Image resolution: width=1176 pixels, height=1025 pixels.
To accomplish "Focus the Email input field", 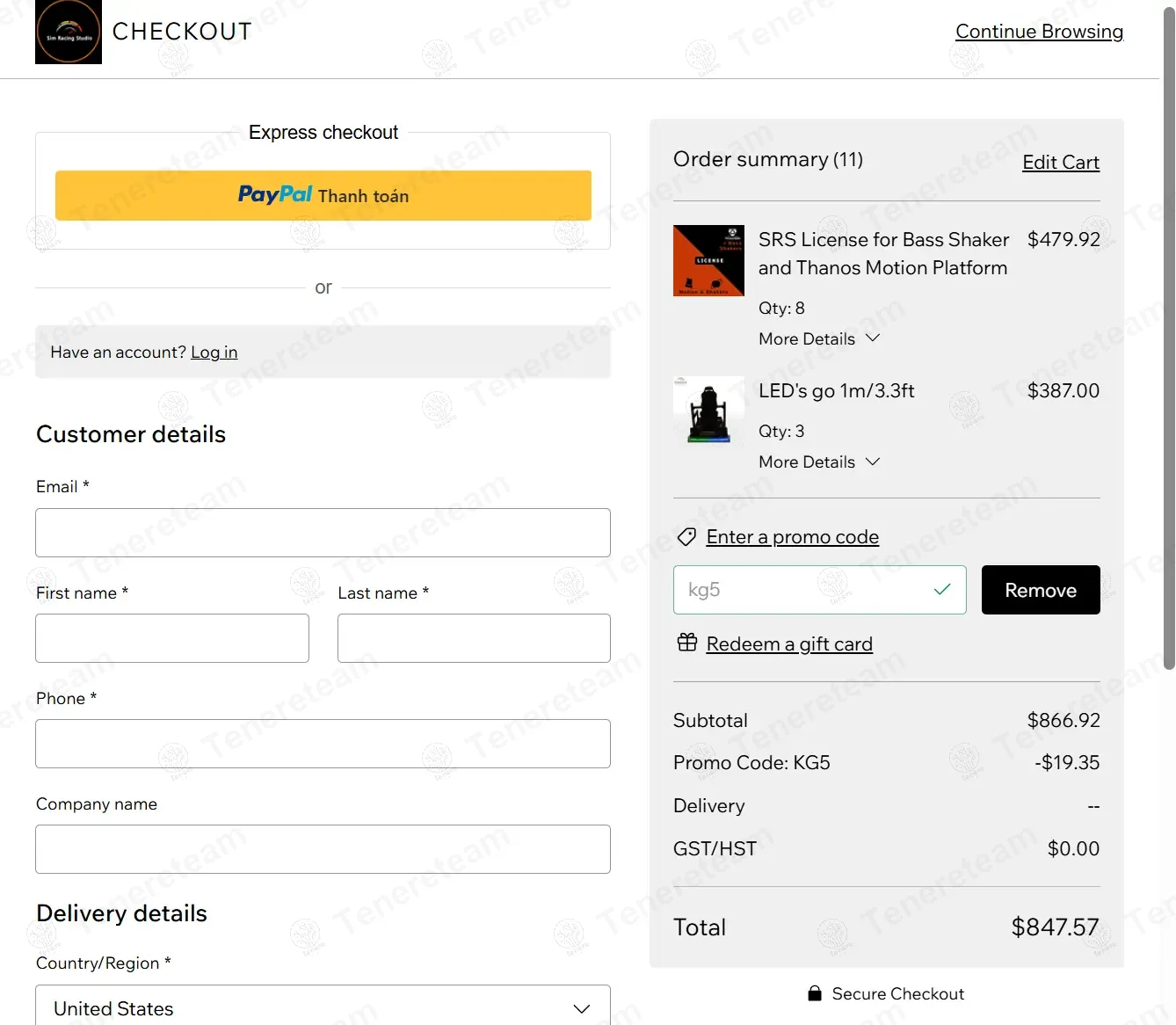I will click(323, 533).
